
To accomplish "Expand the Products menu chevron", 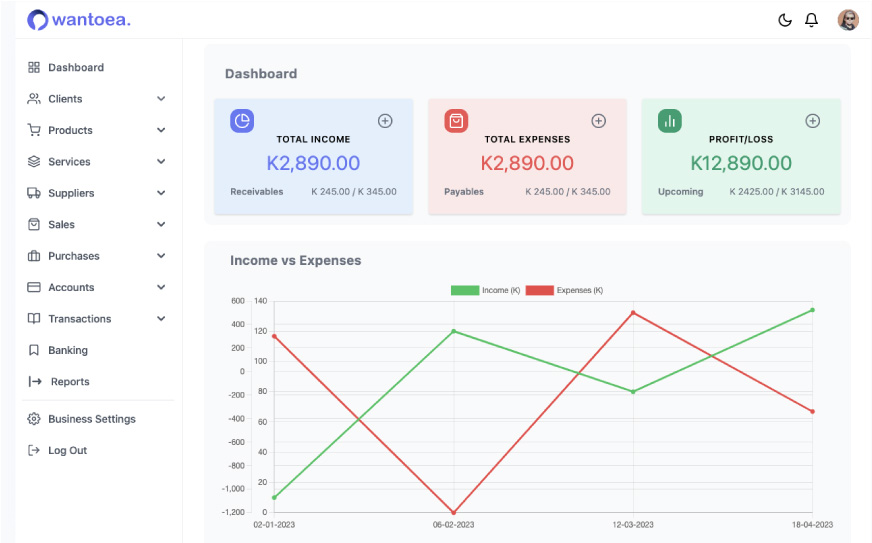I will 161,130.
